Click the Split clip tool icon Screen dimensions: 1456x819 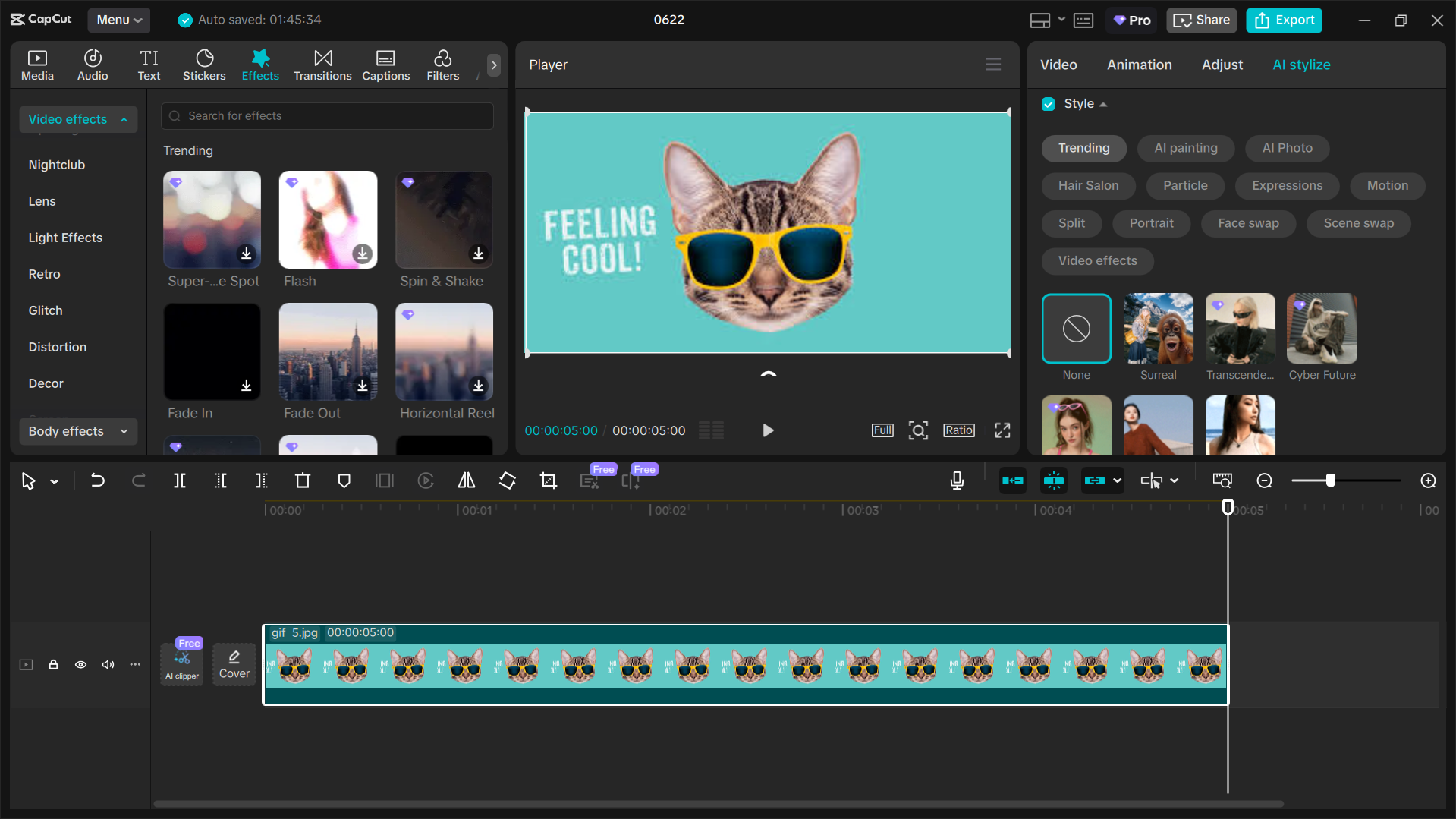[180, 480]
